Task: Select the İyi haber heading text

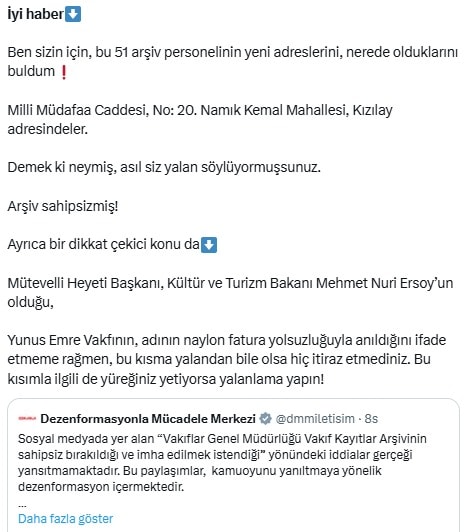Action: (x=36, y=14)
